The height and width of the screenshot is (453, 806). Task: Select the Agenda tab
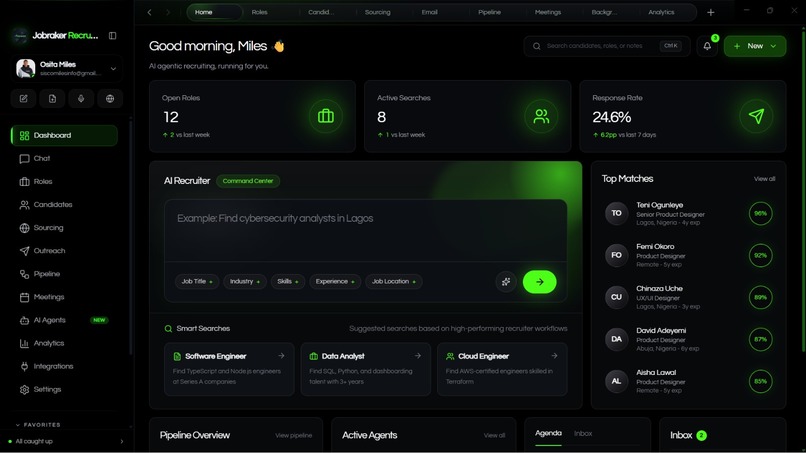[x=548, y=433]
